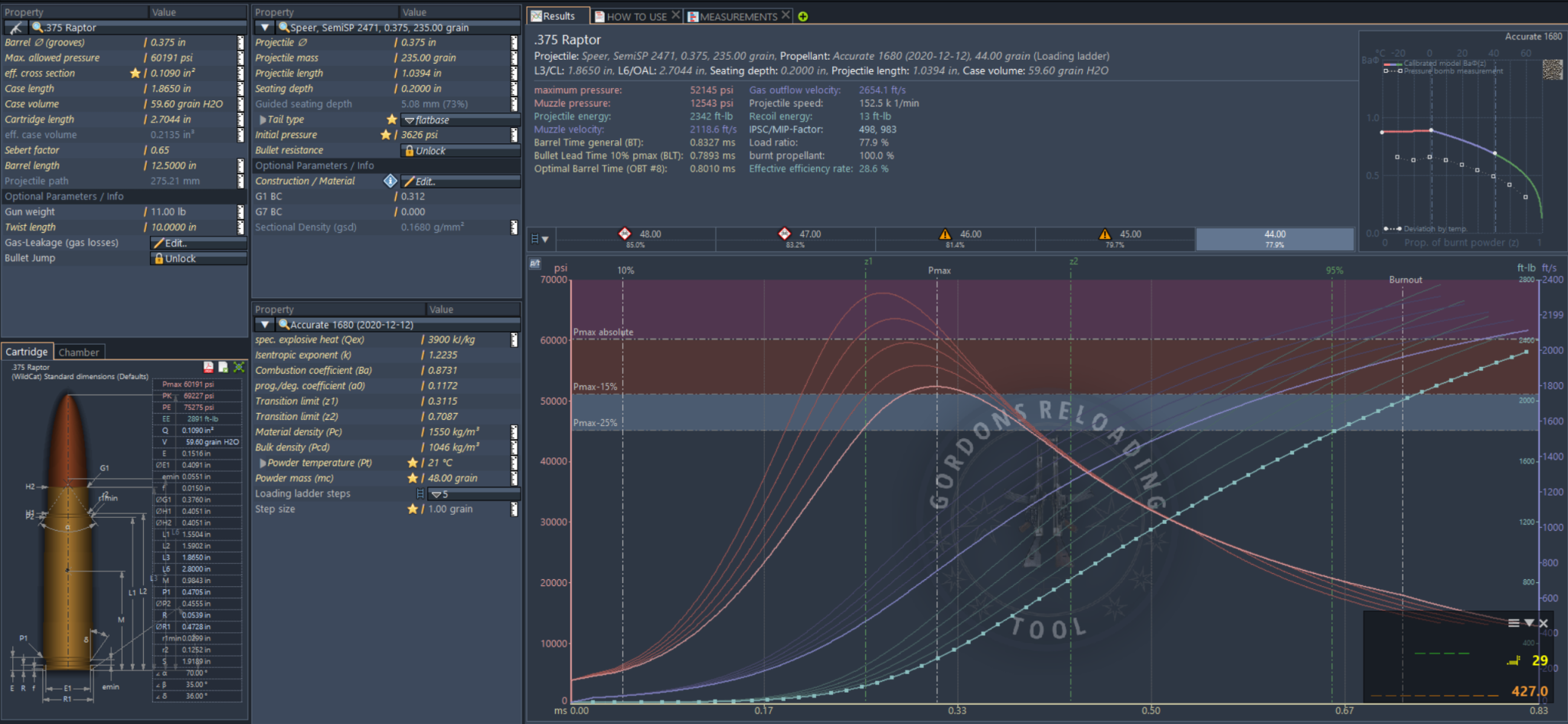Unlock the Bullet Jump parameter
1568x724 pixels.
click(x=198, y=258)
